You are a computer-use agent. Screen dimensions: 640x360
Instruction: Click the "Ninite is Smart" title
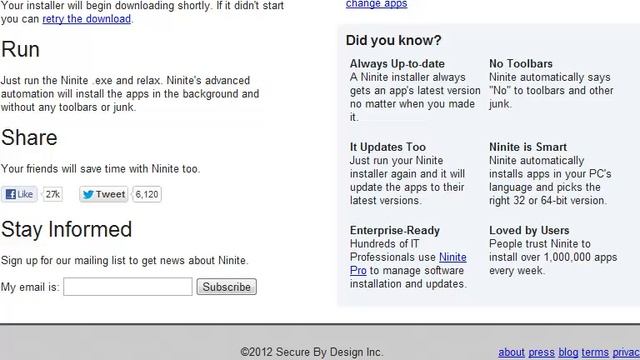(x=528, y=147)
